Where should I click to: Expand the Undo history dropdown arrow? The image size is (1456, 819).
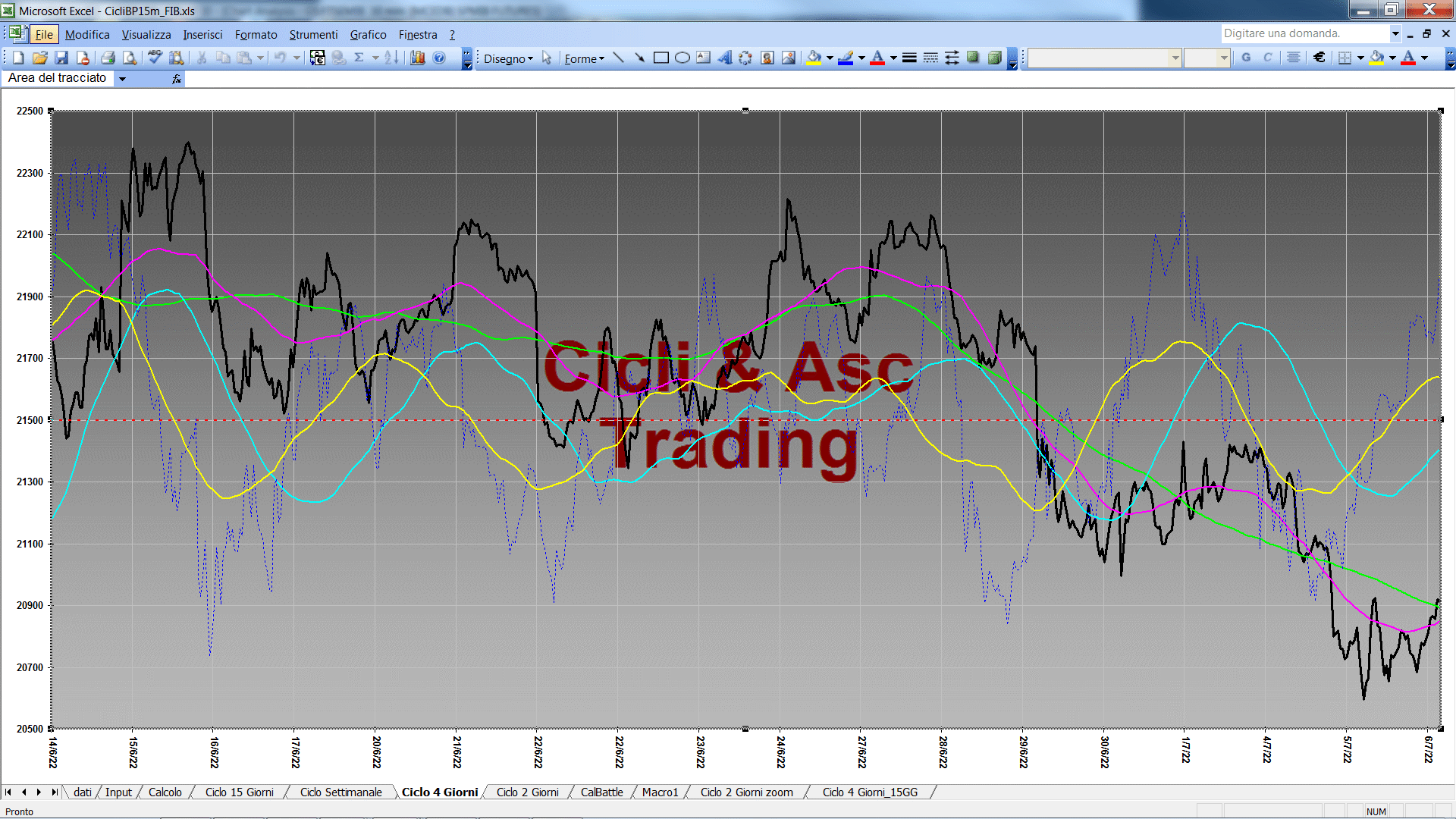(x=297, y=58)
